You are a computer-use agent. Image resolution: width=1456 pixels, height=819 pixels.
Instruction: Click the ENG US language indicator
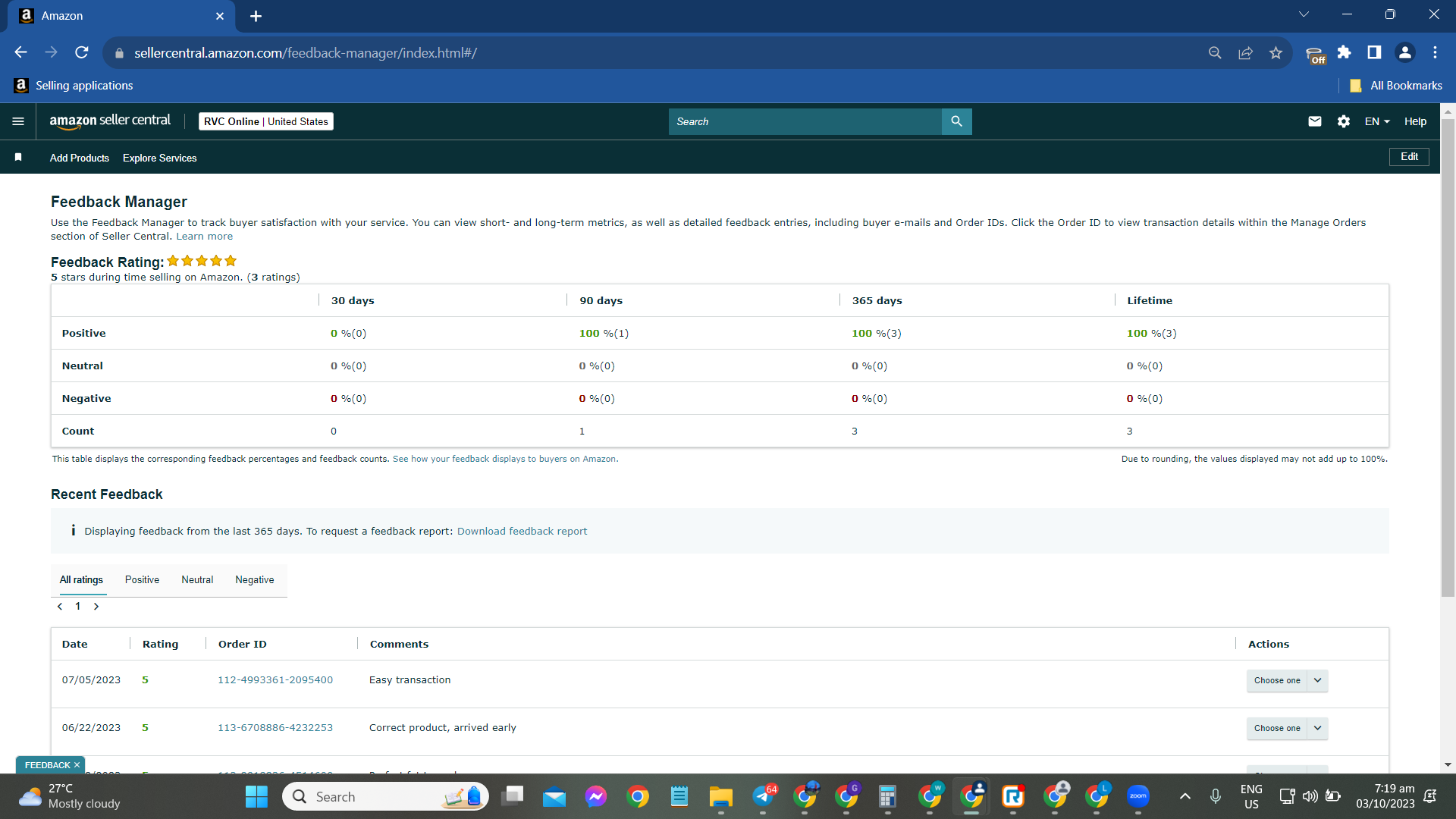click(x=1251, y=796)
